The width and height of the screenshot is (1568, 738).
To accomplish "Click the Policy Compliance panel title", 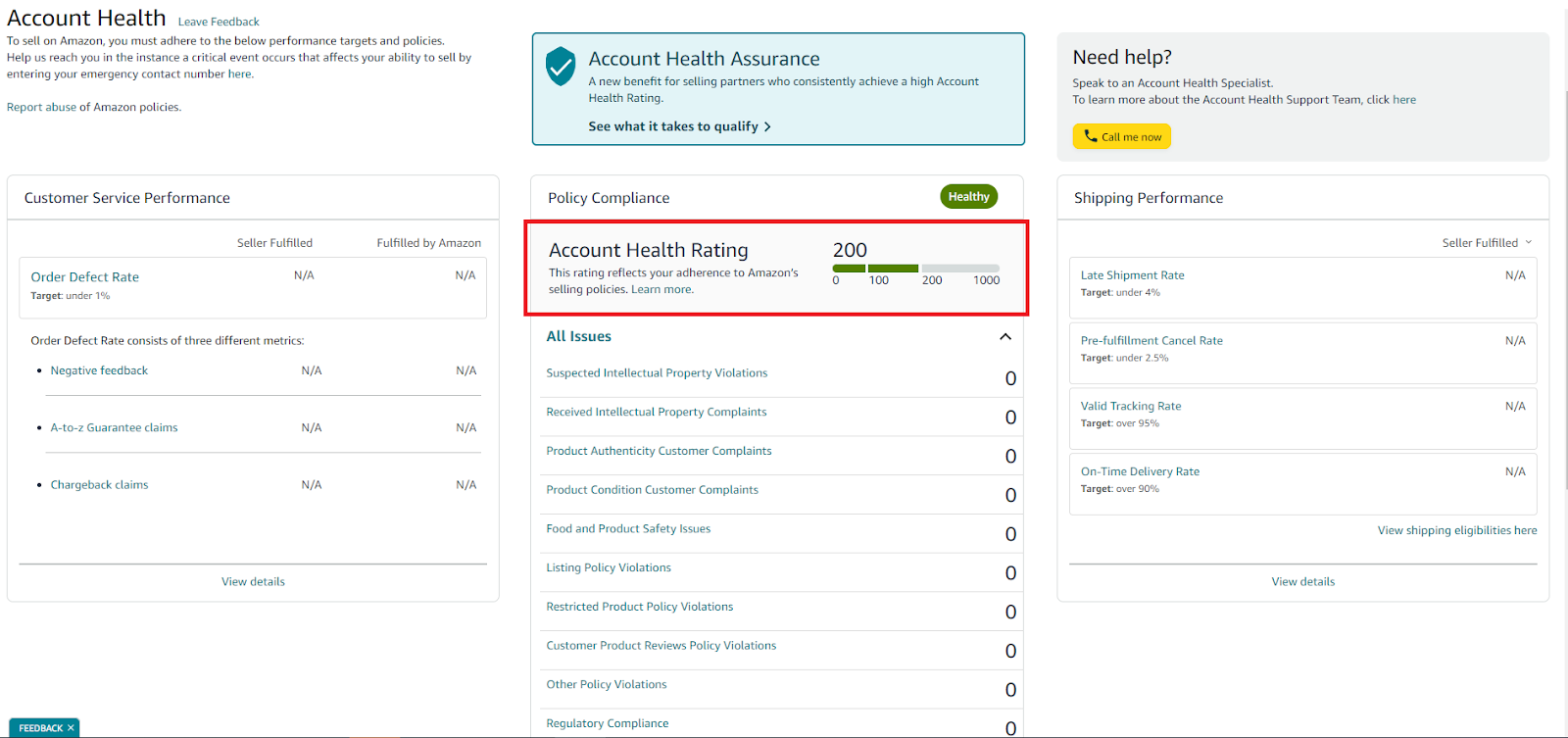I will [609, 198].
